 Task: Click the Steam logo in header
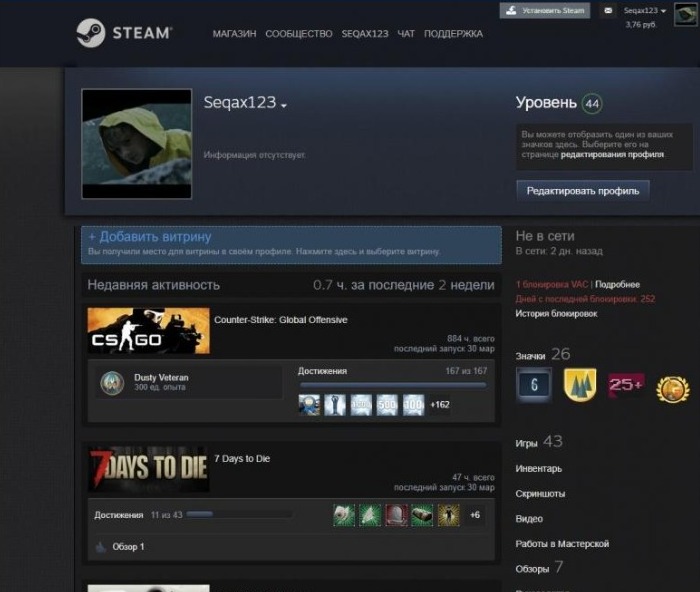click(124, 33)
